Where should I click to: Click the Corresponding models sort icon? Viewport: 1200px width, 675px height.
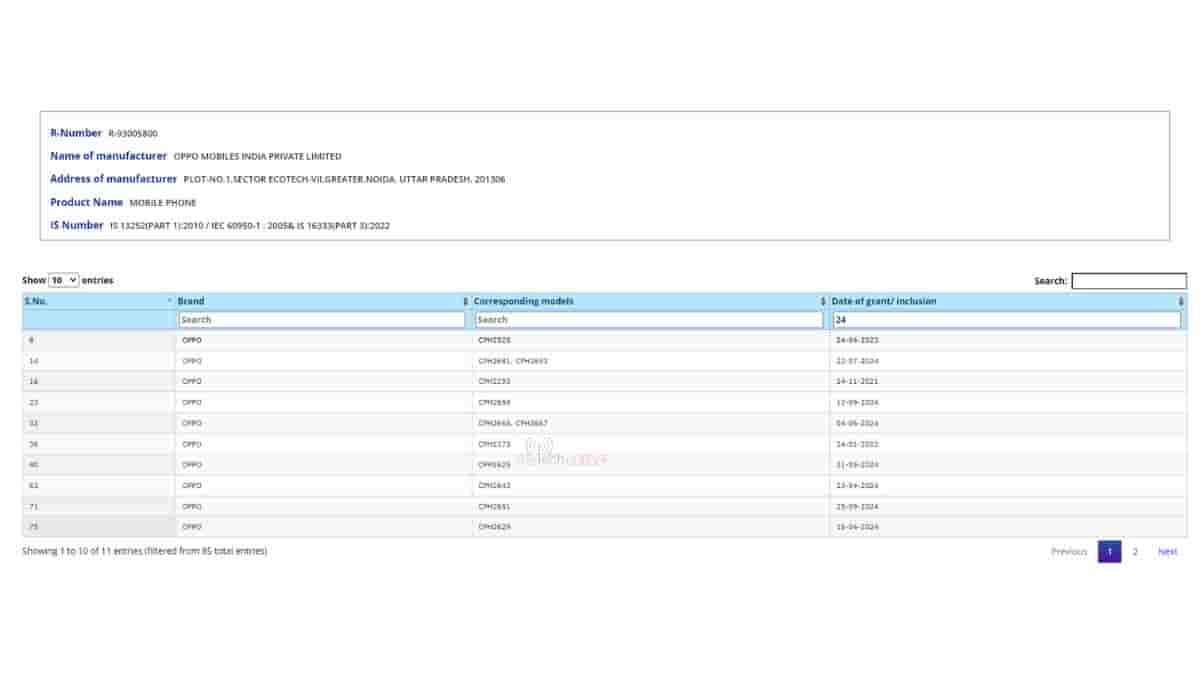823,302
